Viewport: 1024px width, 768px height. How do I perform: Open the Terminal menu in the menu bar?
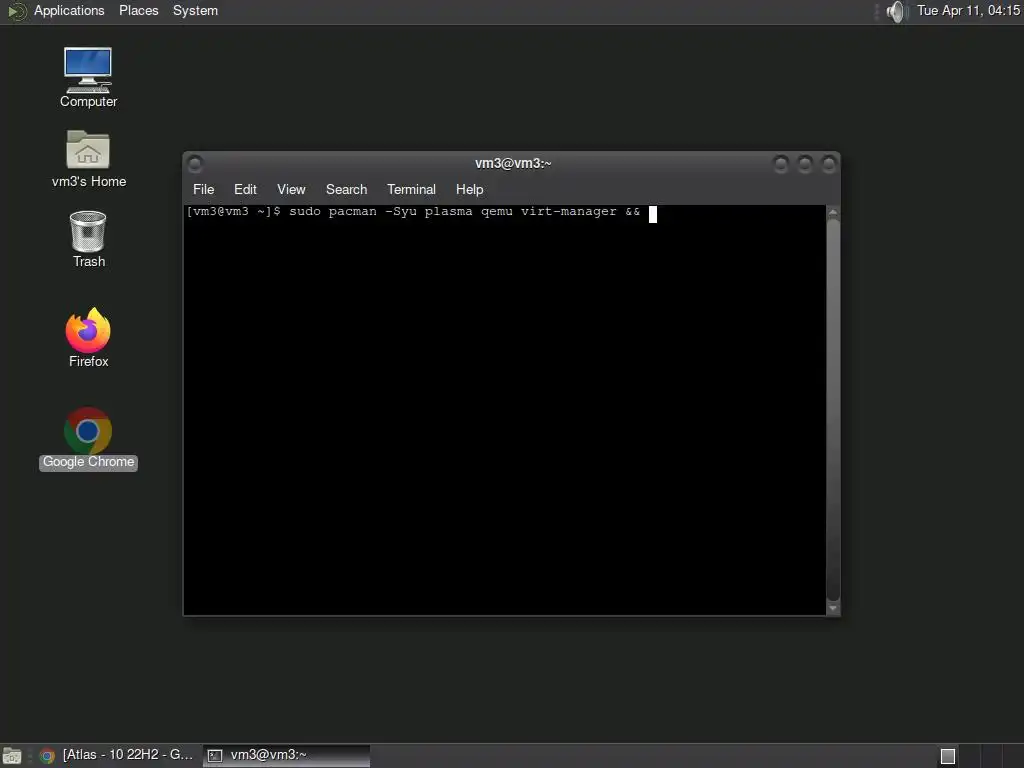click(411, 189)
